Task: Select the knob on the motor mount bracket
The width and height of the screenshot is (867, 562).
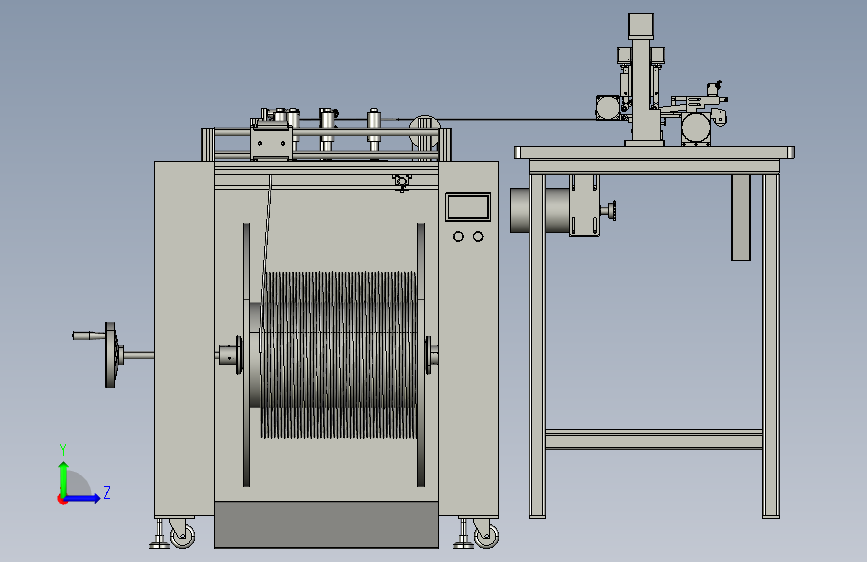Action: 612,210
